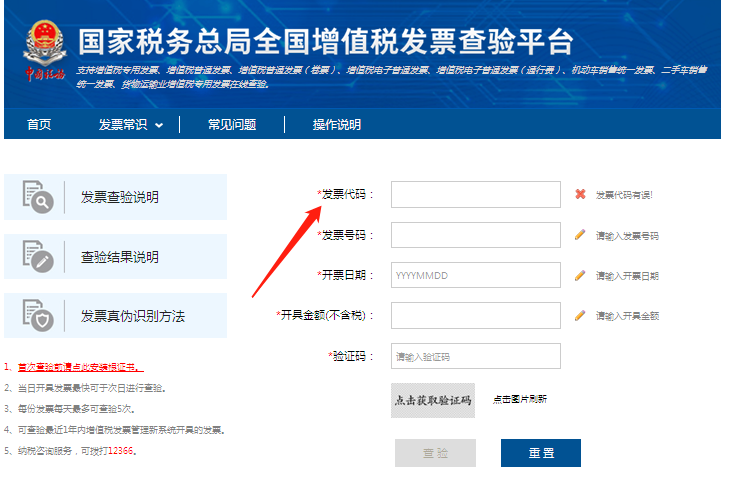
Task: Focus the 验证码 input field
Action: click(476, 356)
